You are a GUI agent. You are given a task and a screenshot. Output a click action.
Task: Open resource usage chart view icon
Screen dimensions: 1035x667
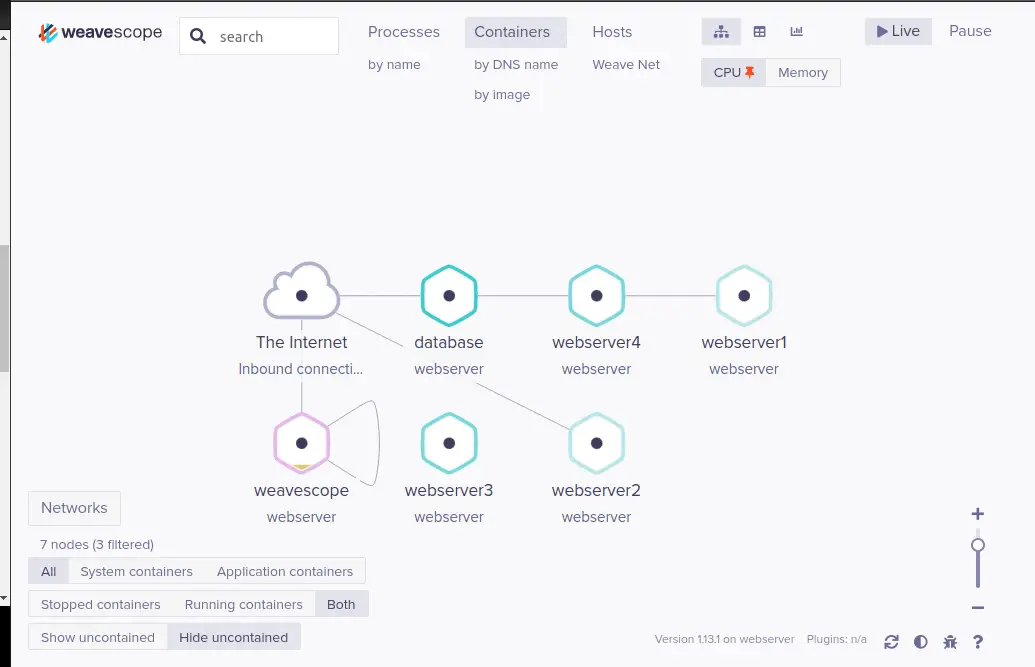coord(796,32)
